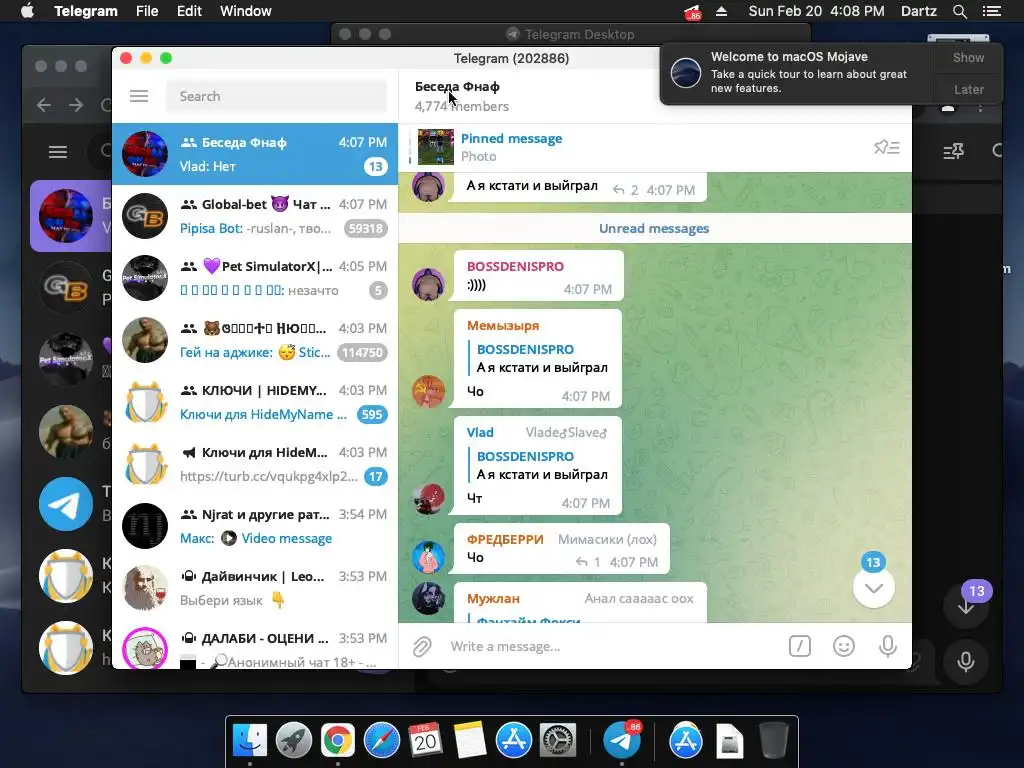Image resolution: width=1024 pixels, height=768 pixels.
Task: Open Google Chrome from the Dock
Action: 338,741
